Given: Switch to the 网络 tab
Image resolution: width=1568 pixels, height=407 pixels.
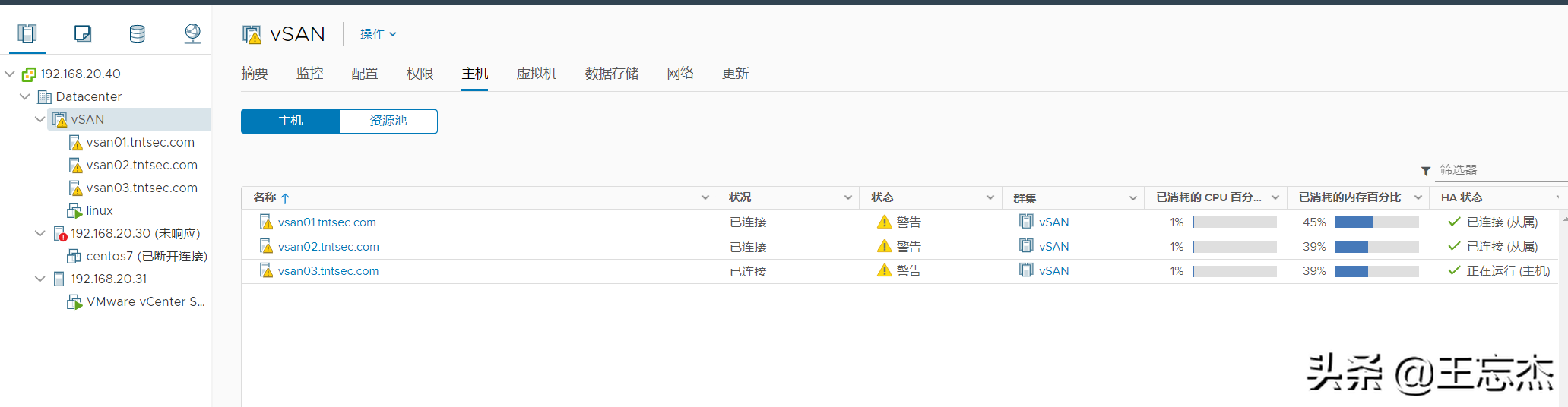Looking at the screenshot, I should click(x=680, y=74).
